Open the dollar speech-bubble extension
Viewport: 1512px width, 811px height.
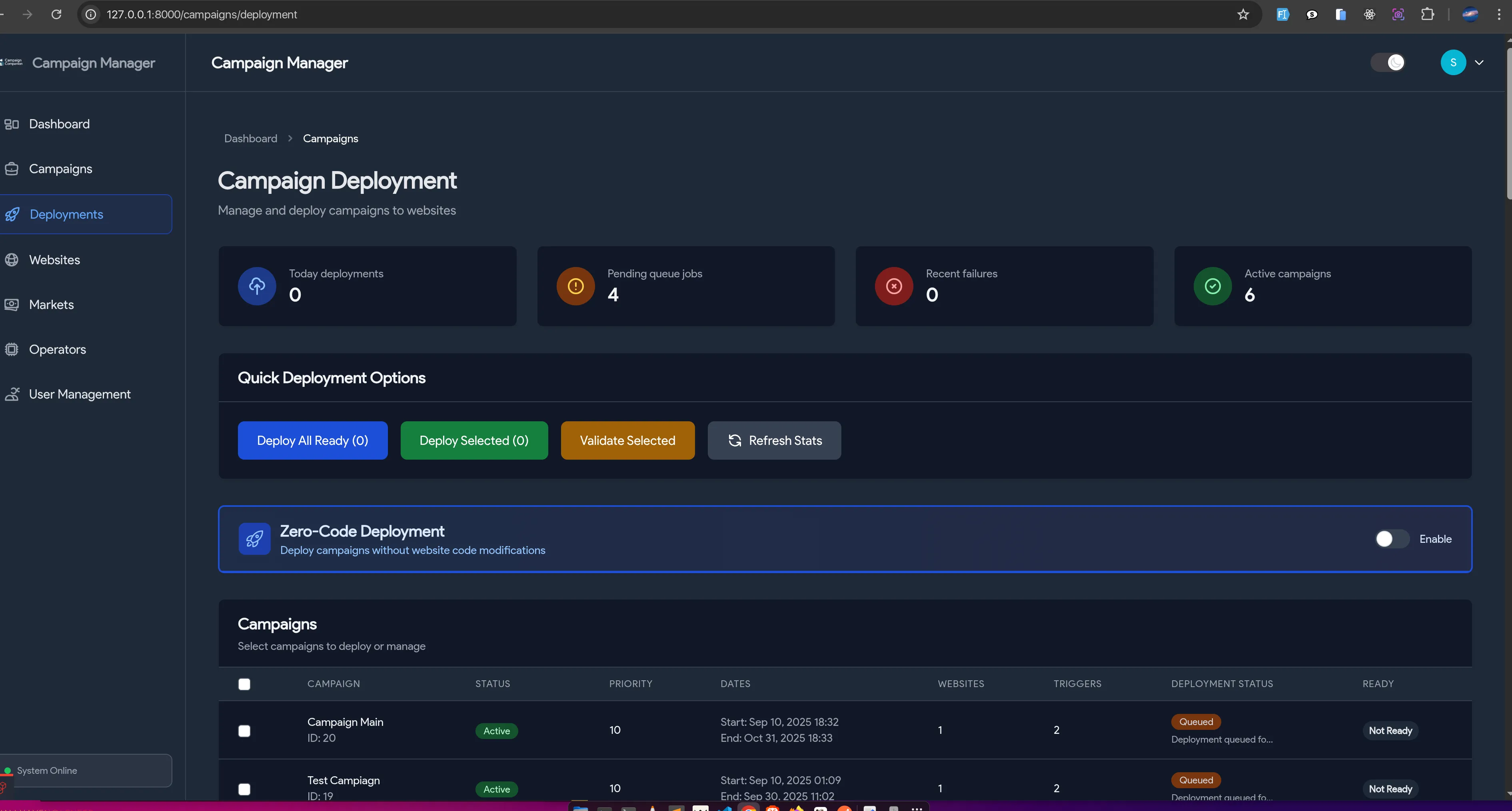pyautogui.click(x=1312, y=14)
